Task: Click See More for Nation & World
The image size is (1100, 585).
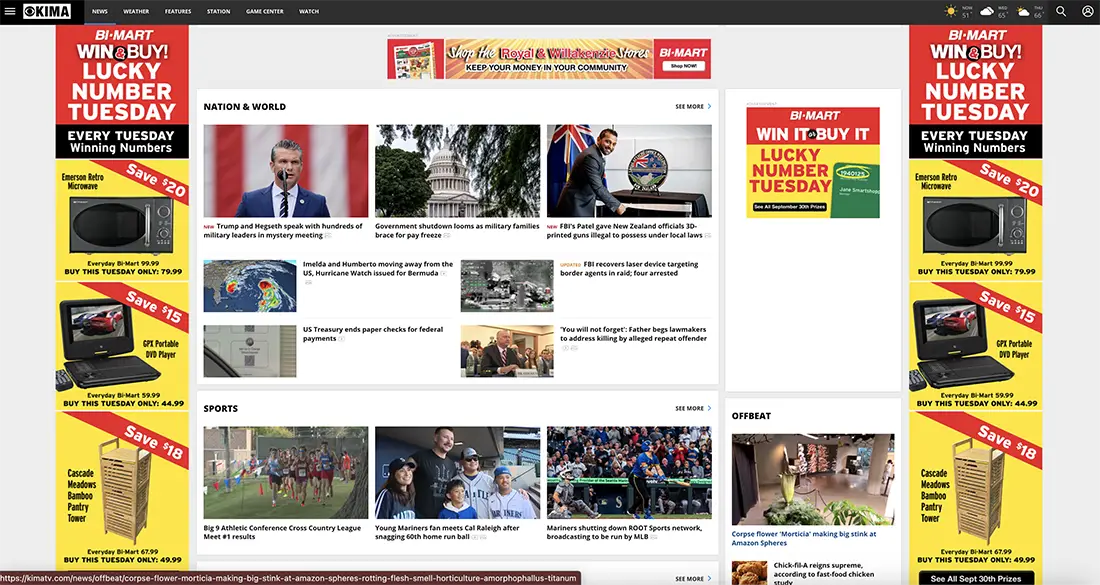Action: [x=693, y=107]
